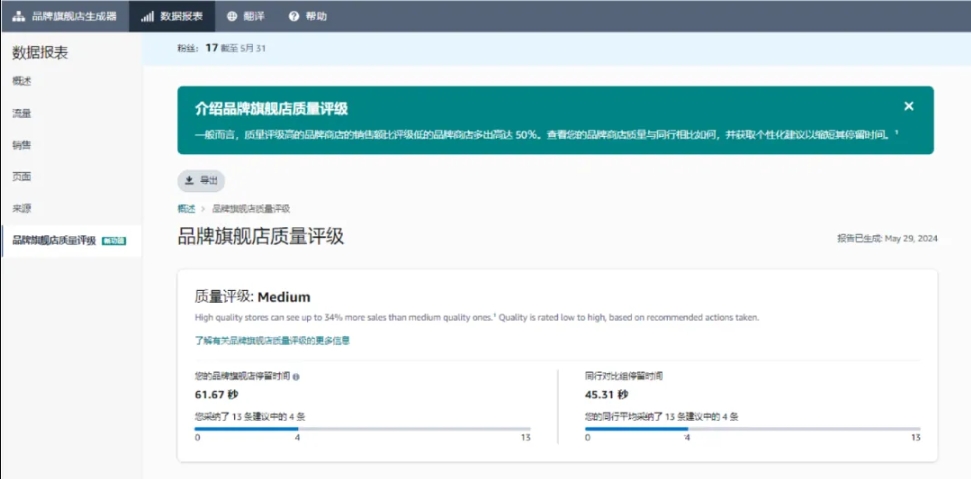Open the 帮助 menu
971x479 pixels.
308,17
